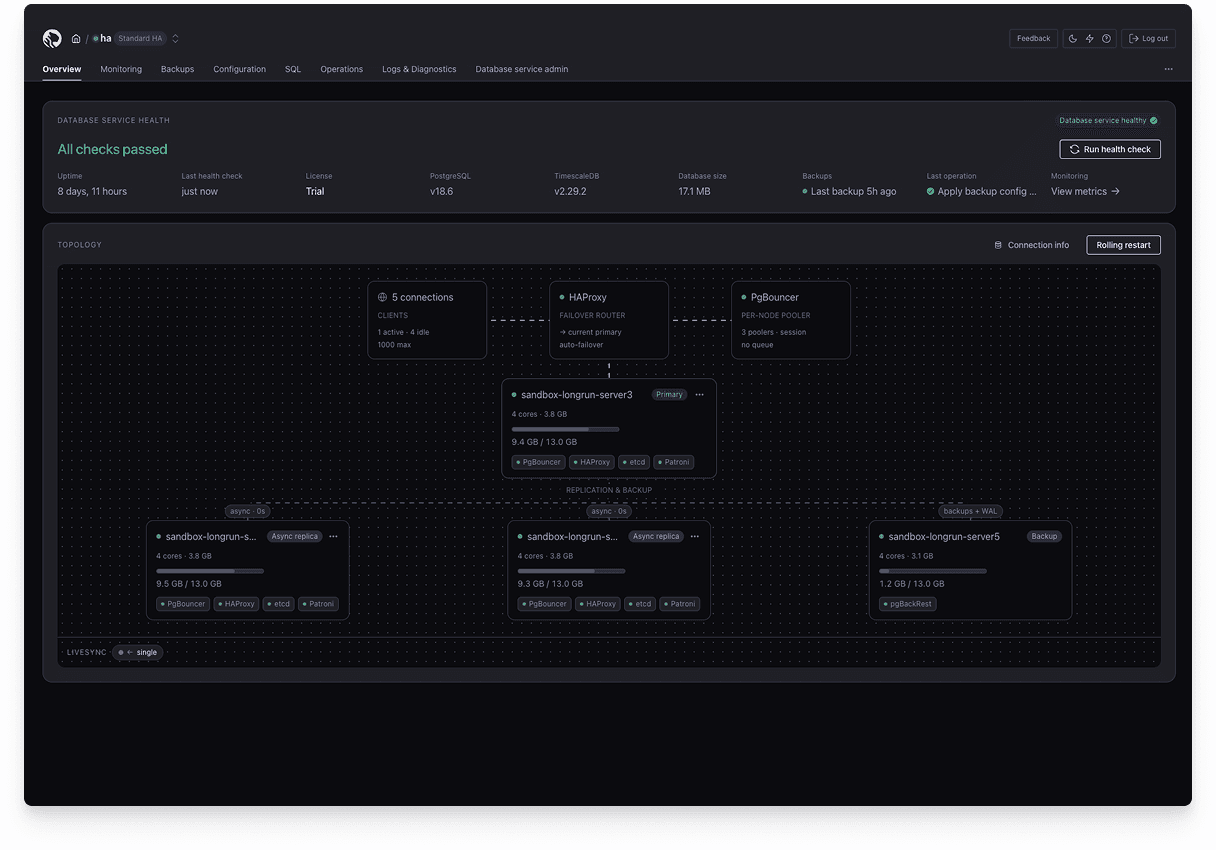Click usage bar of the 9.3 GB replica
Image resolution: width=1216 pixels, height=850 pixels.
[x=571, y=571]
